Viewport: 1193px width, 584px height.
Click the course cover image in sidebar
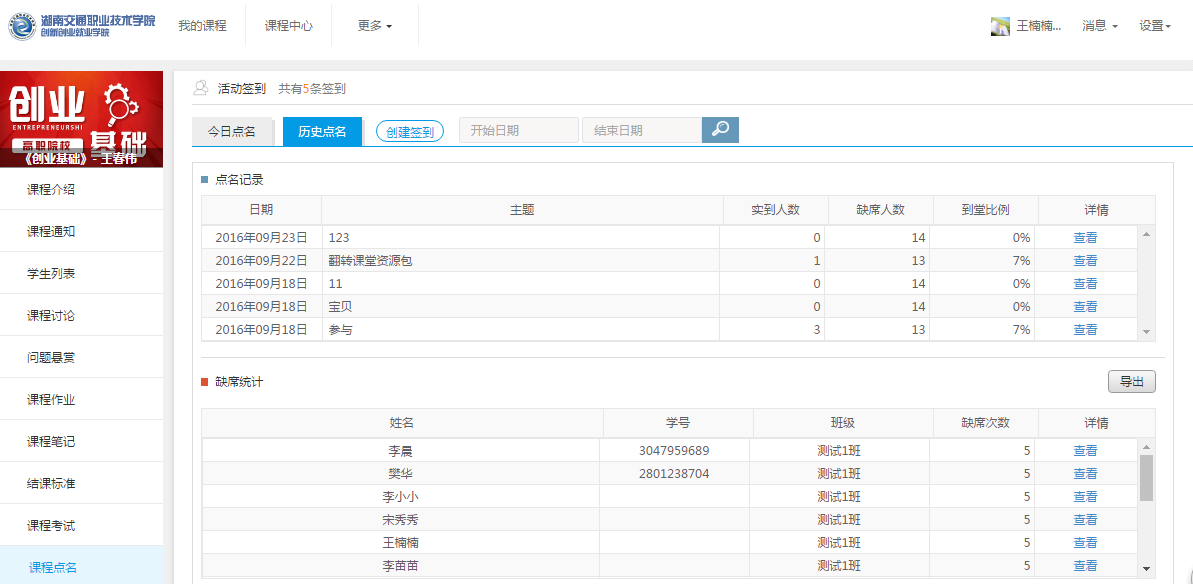[81, 119]
